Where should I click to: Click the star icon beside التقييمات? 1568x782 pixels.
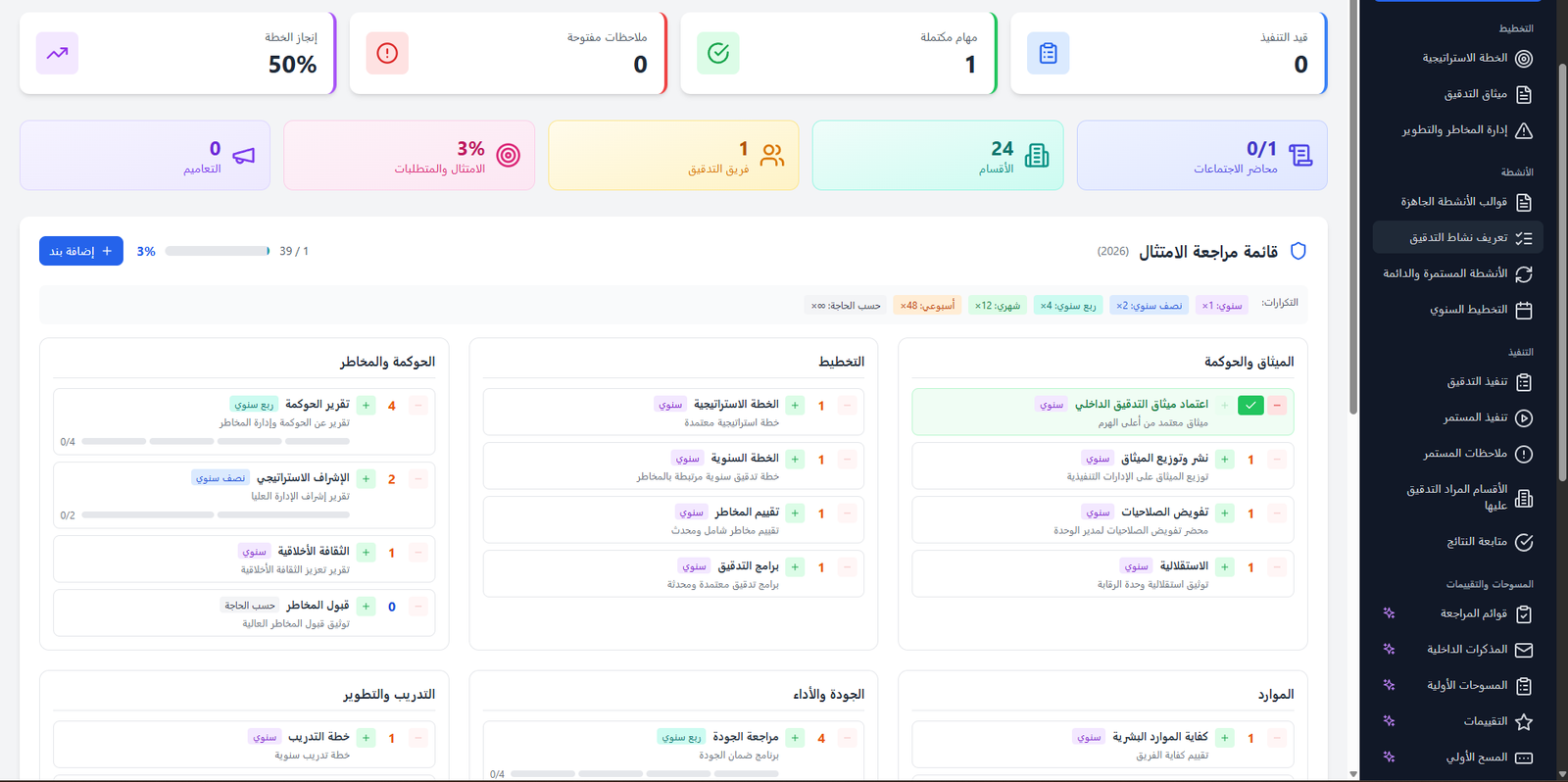coord(1524,722)
